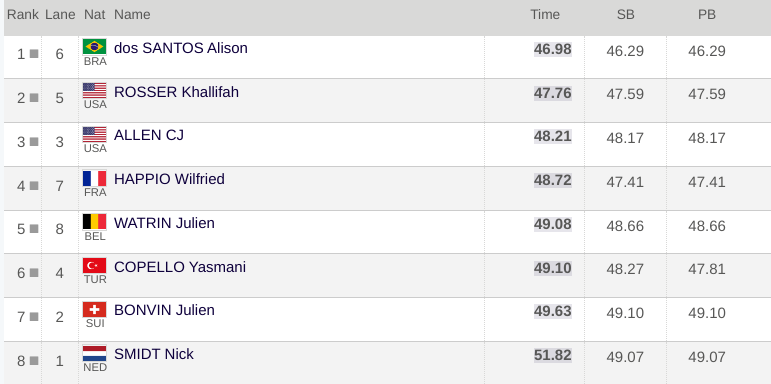
Task: Click the Switzerland flag icon
Action: (x=94, y=309)
